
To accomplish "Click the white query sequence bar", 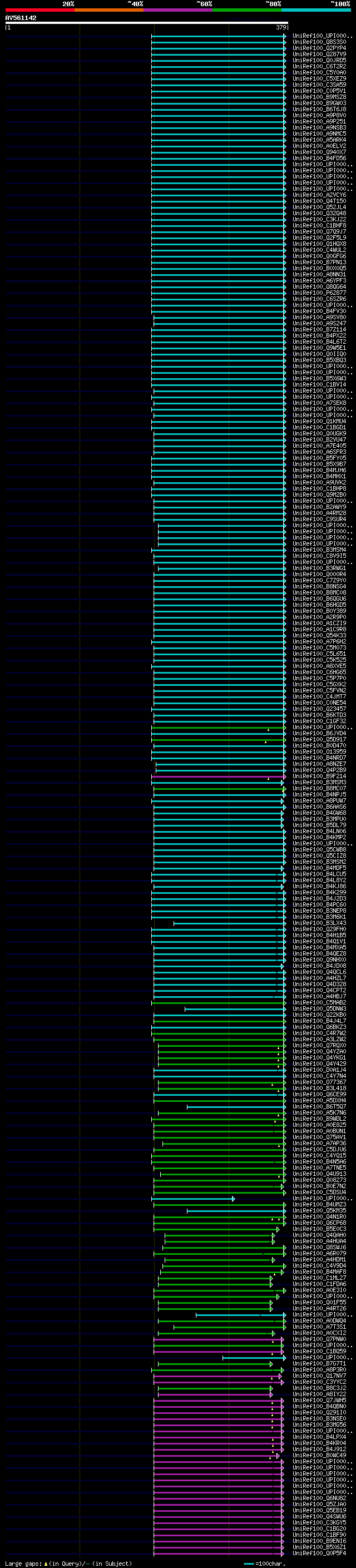I will pos(147,23).
